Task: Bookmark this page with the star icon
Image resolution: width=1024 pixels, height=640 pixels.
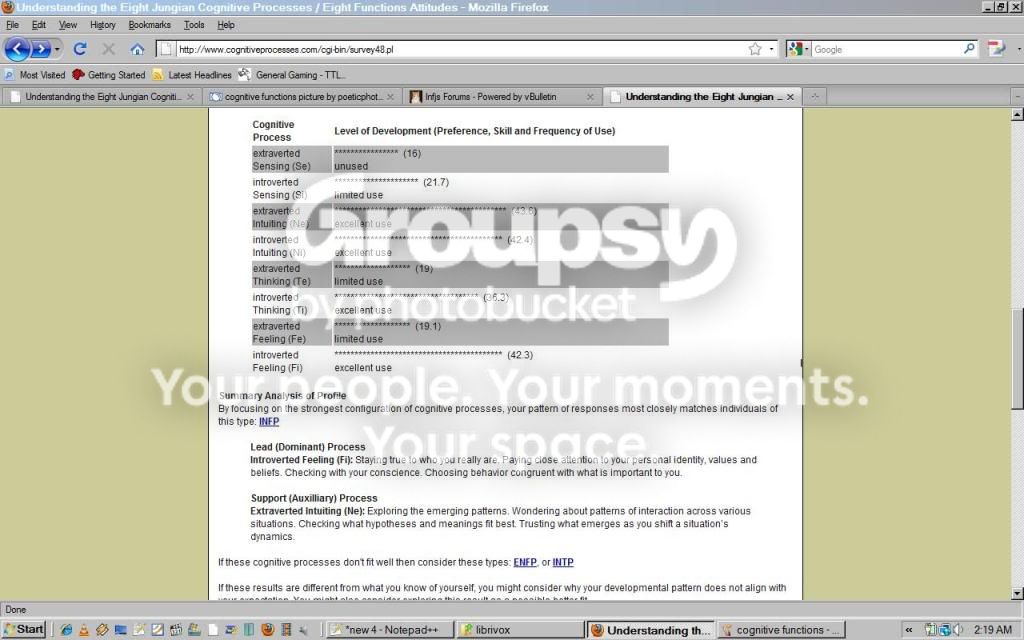Action: tap(755, 49)
